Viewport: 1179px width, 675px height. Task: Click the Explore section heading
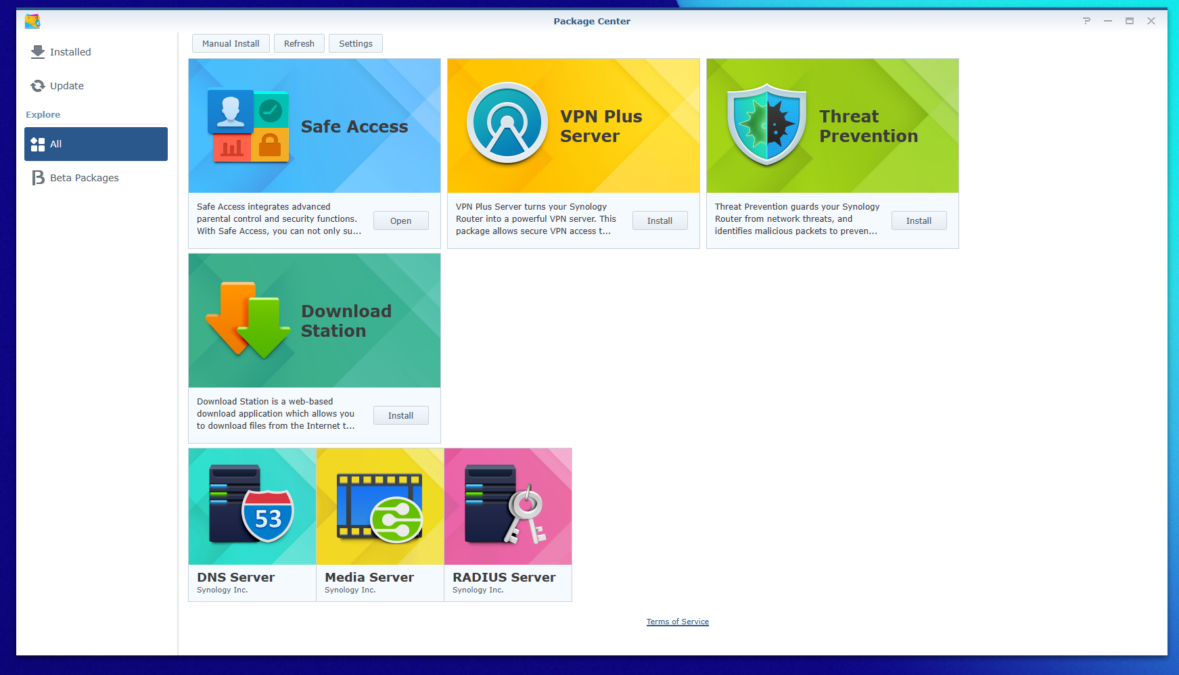coord(43,114)
